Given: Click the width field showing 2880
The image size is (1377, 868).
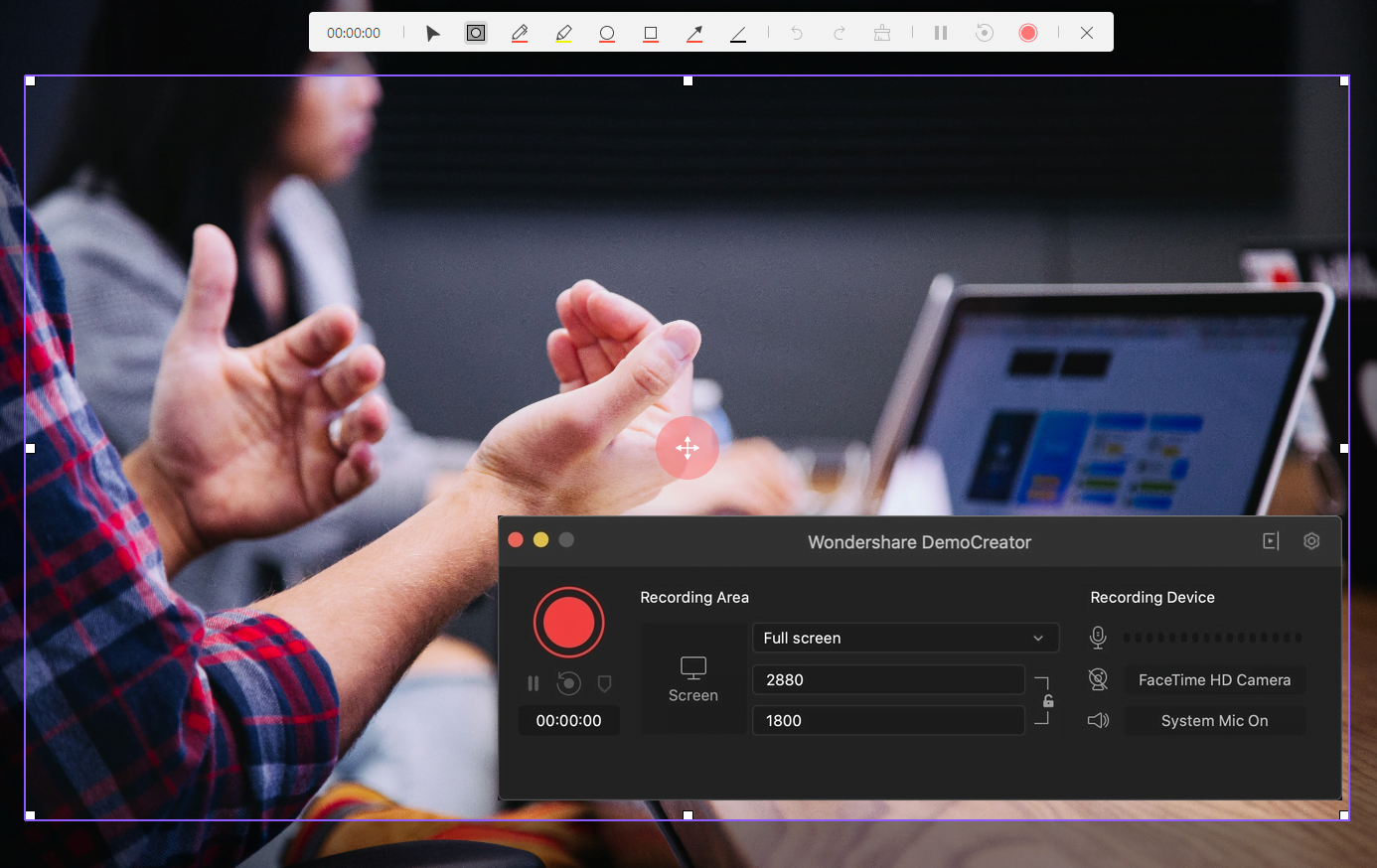Looking at the screenshot, I should (x=888, y=679).
